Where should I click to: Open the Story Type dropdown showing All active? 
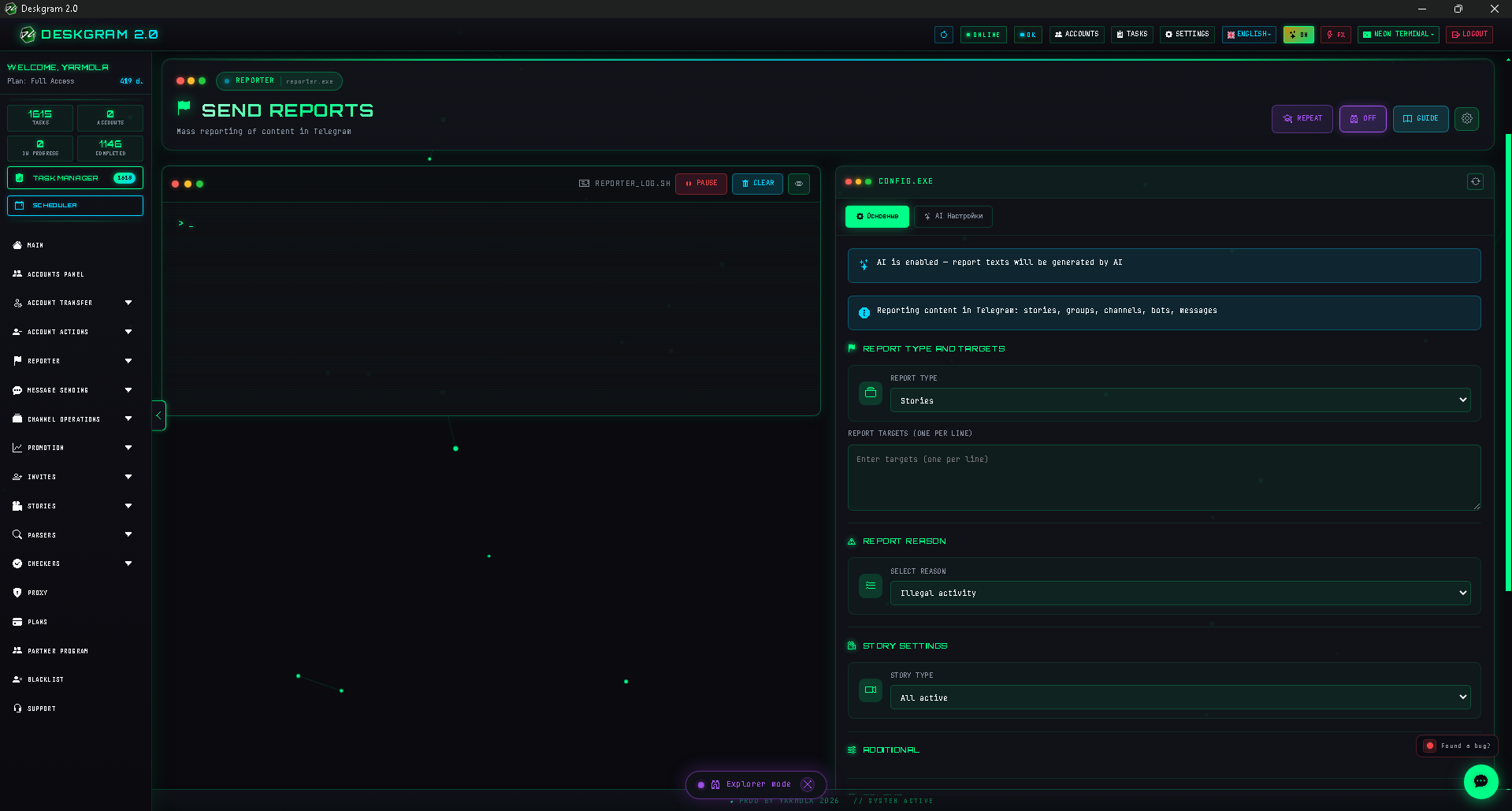click(1180, 698)
